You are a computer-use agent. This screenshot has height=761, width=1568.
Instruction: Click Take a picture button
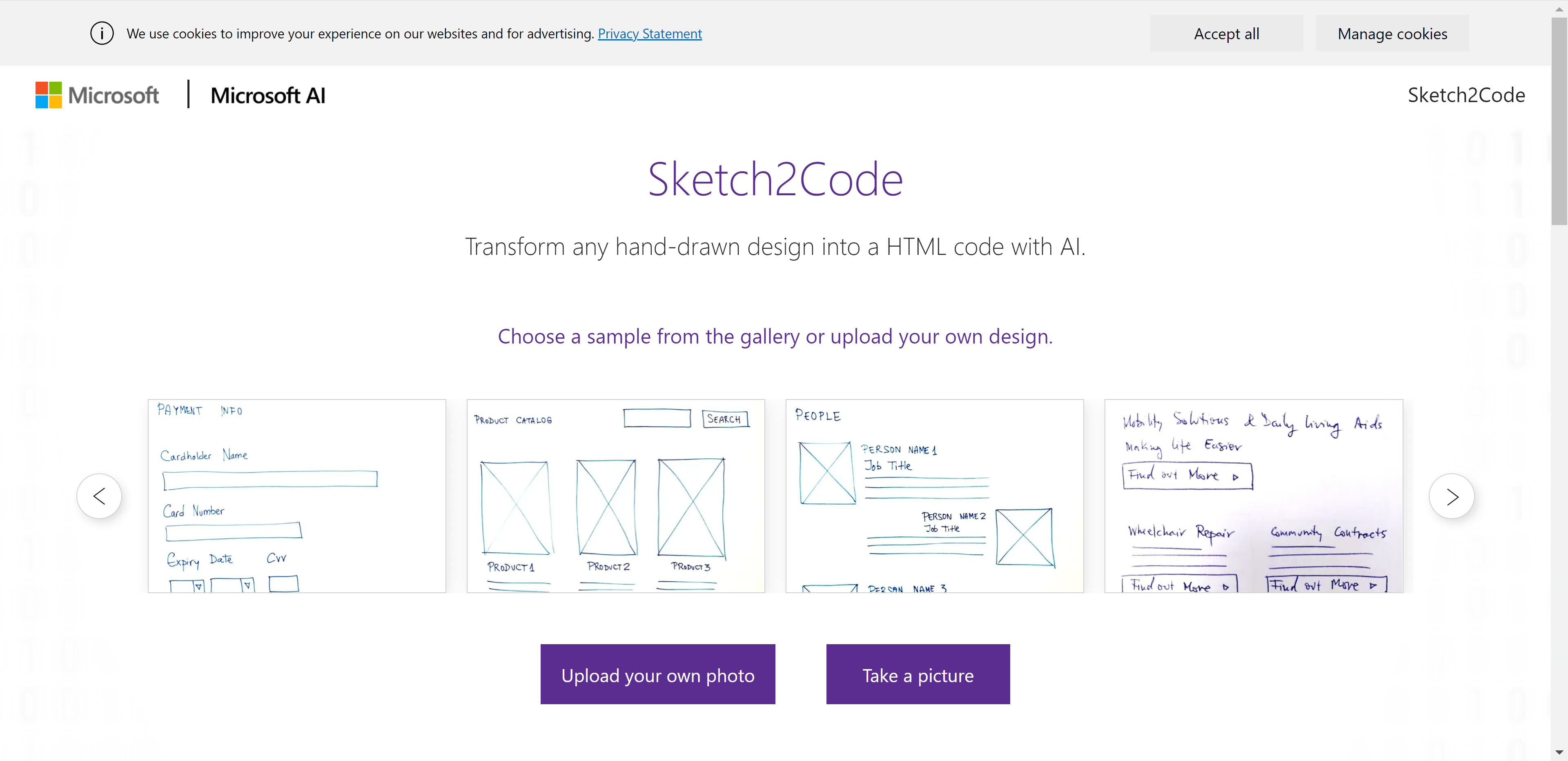(x=917, y=674)
